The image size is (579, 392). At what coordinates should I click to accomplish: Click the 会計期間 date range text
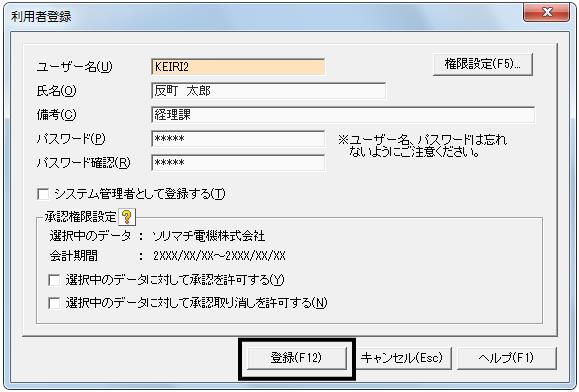tap(219, 256)
